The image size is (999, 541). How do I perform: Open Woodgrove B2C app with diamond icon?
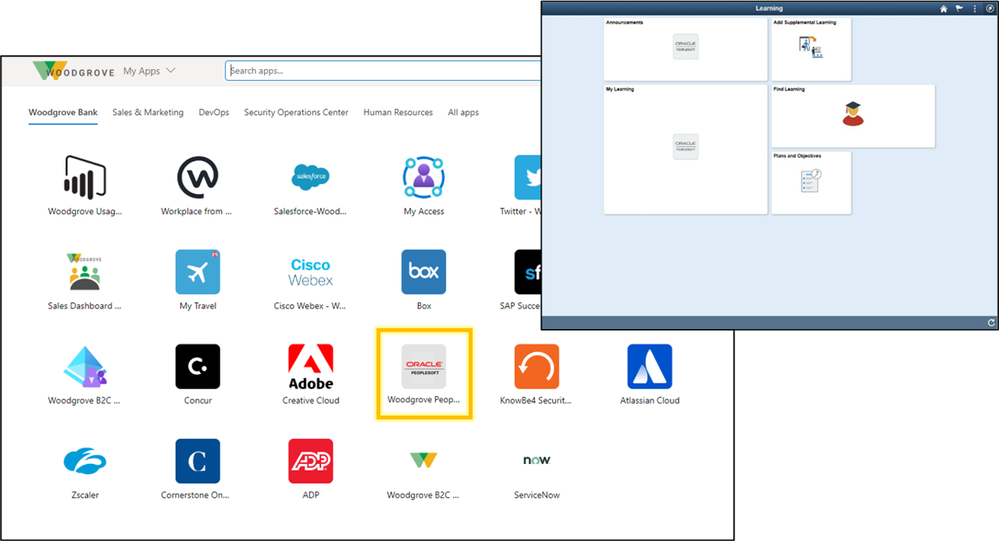(85, 375)
